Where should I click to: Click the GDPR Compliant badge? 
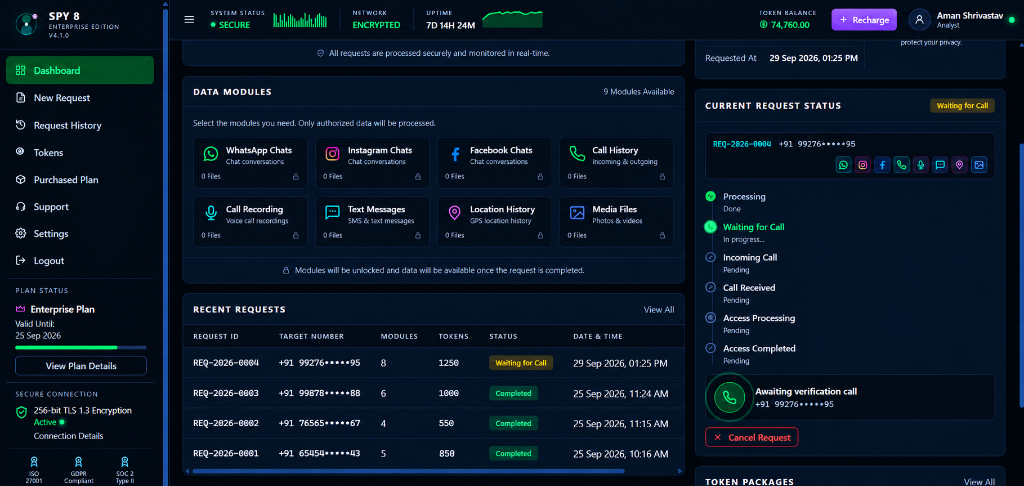click(x=78, y=469)
